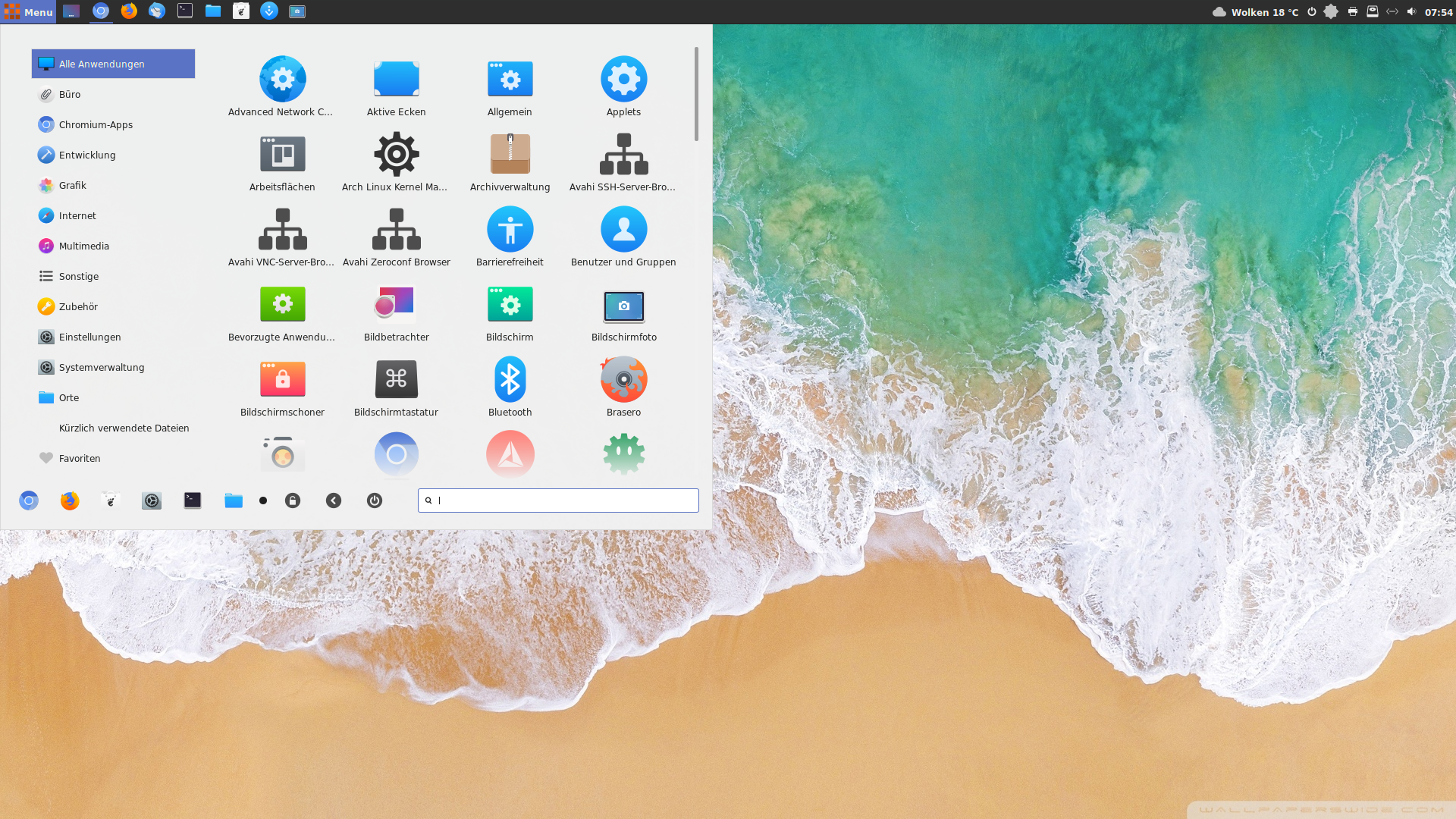Click the power shutdown button in menu
The height and width of the screenshot is (819, 1456).
coord(375,500)
